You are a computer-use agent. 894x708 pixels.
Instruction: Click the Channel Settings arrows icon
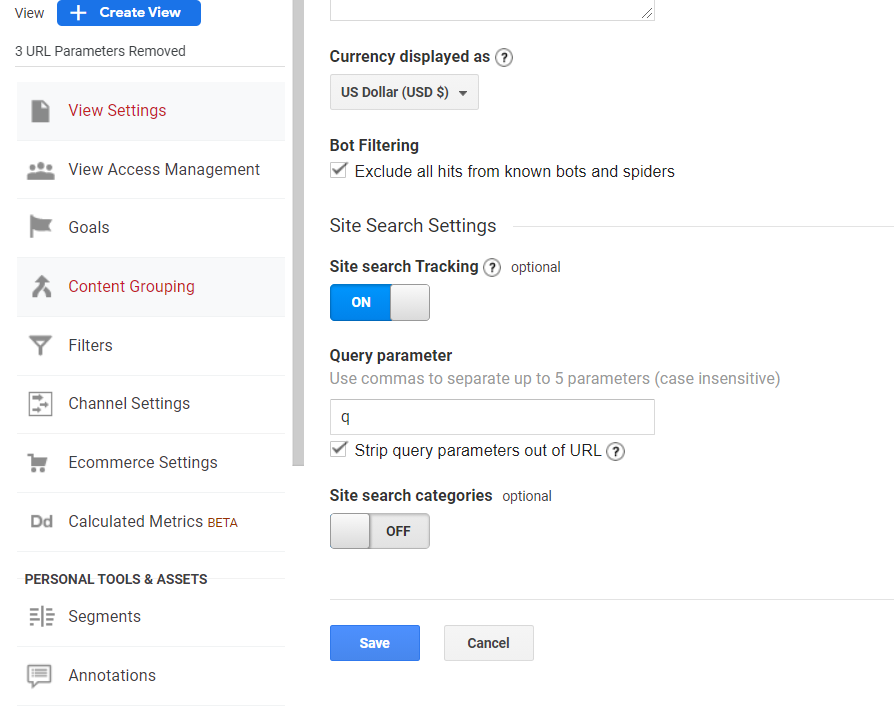(x=40, y=404)
